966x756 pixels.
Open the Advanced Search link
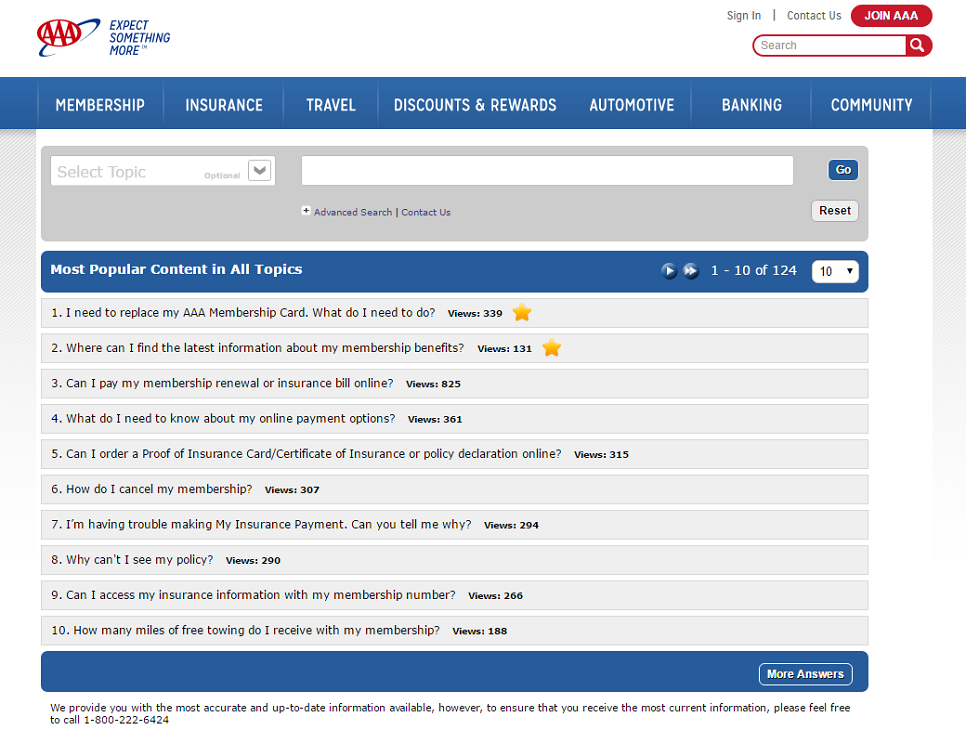(x=353, y=212)
